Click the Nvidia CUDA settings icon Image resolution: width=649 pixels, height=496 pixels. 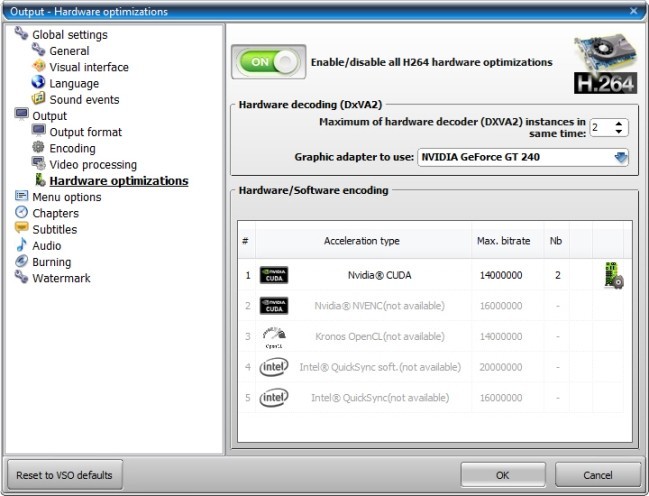(614, 275)
